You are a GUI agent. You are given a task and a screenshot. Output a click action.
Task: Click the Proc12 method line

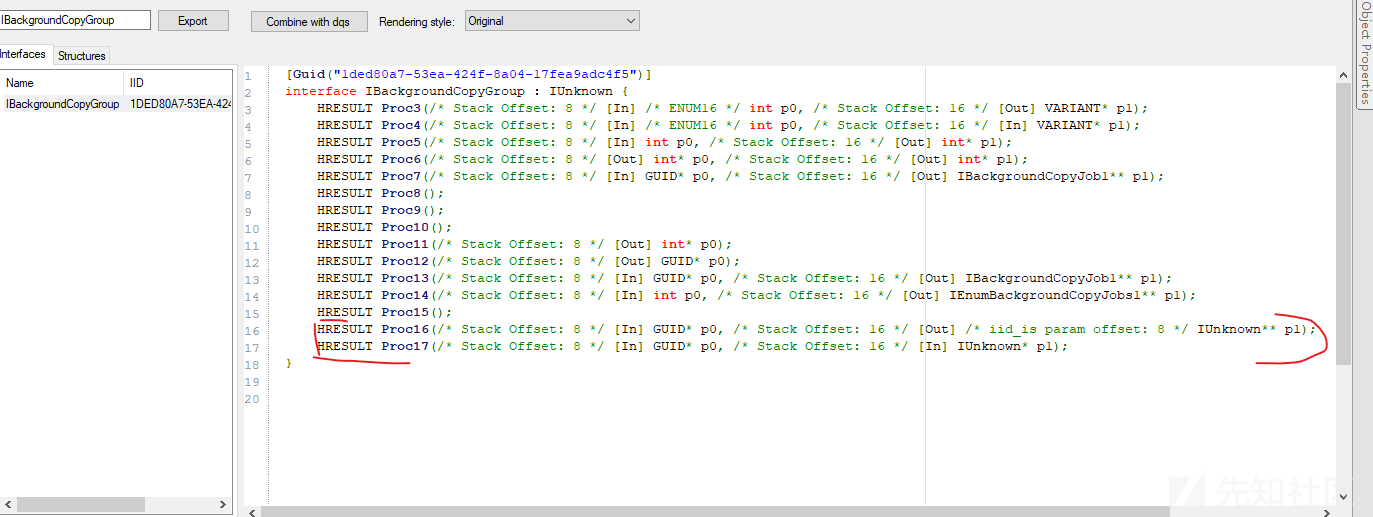[529, 261]
